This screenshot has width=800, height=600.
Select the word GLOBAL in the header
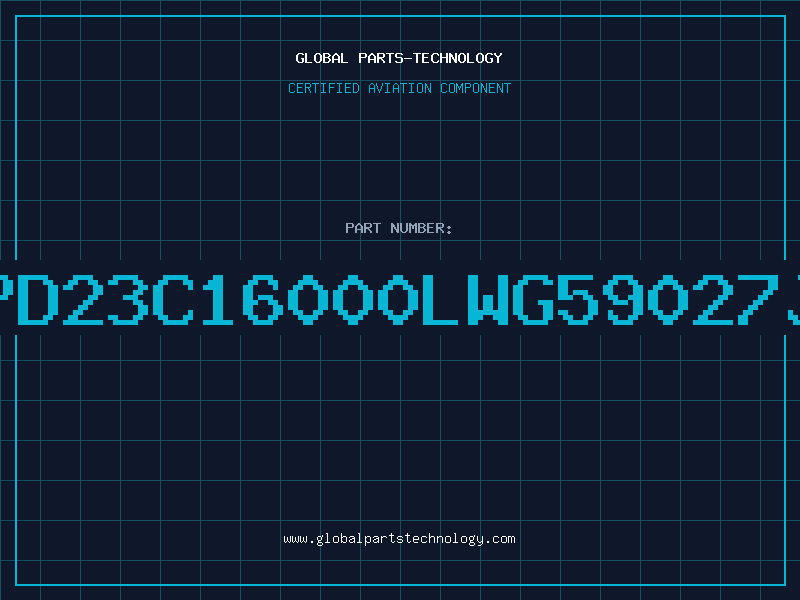(321, 58)
